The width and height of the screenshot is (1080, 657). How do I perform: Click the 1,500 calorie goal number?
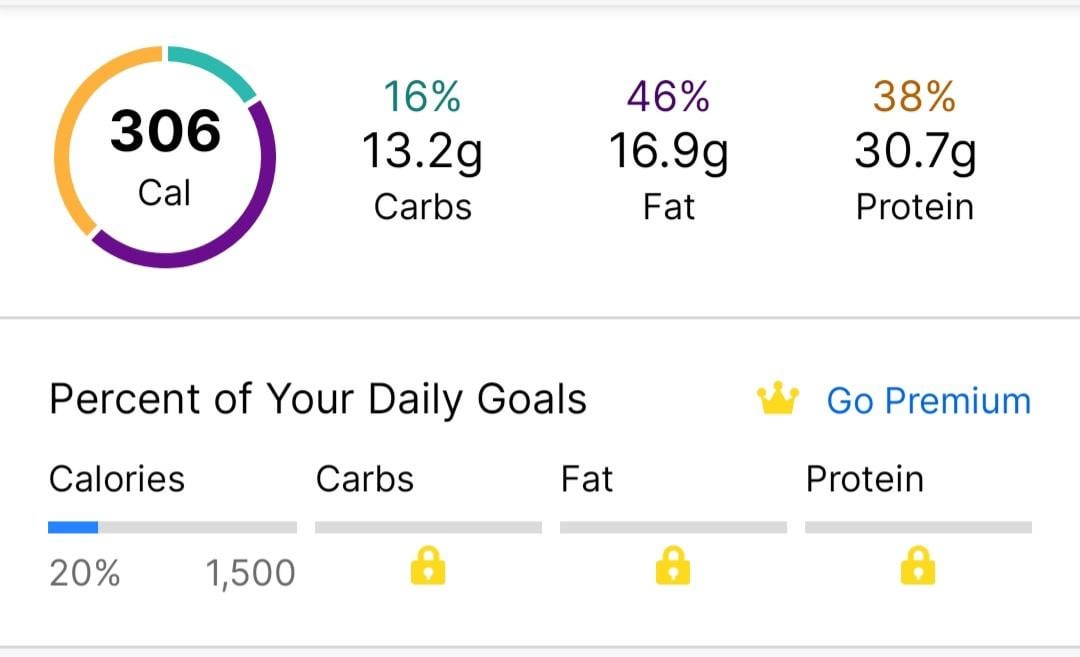click(x=251, y=573)
